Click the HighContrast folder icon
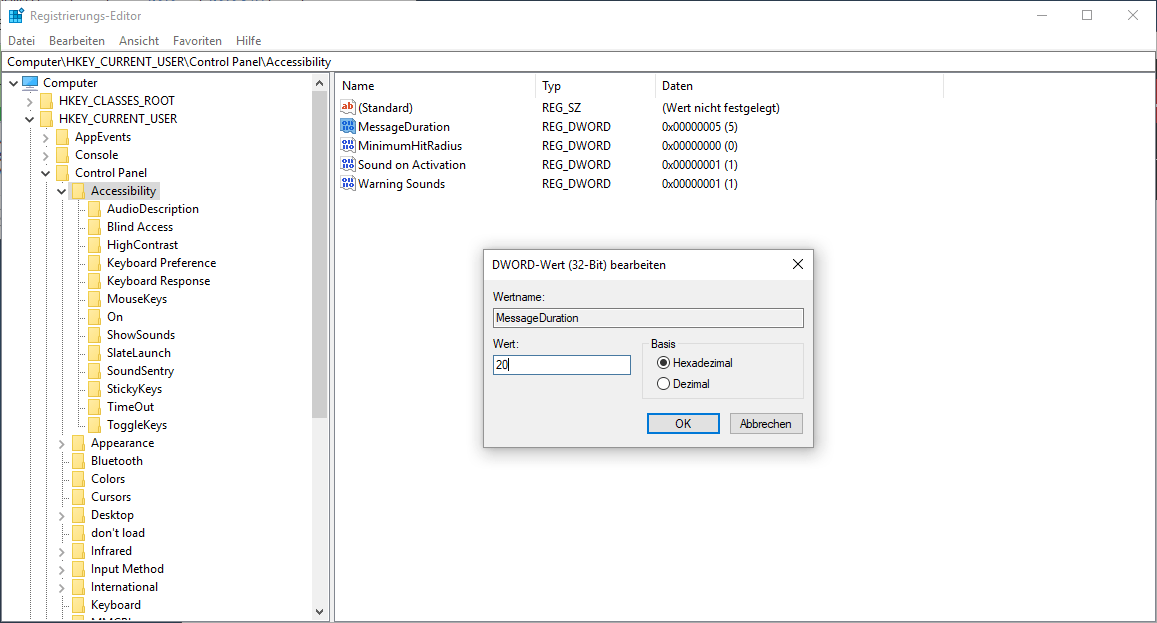1157x623 pixels. (94, 245)
